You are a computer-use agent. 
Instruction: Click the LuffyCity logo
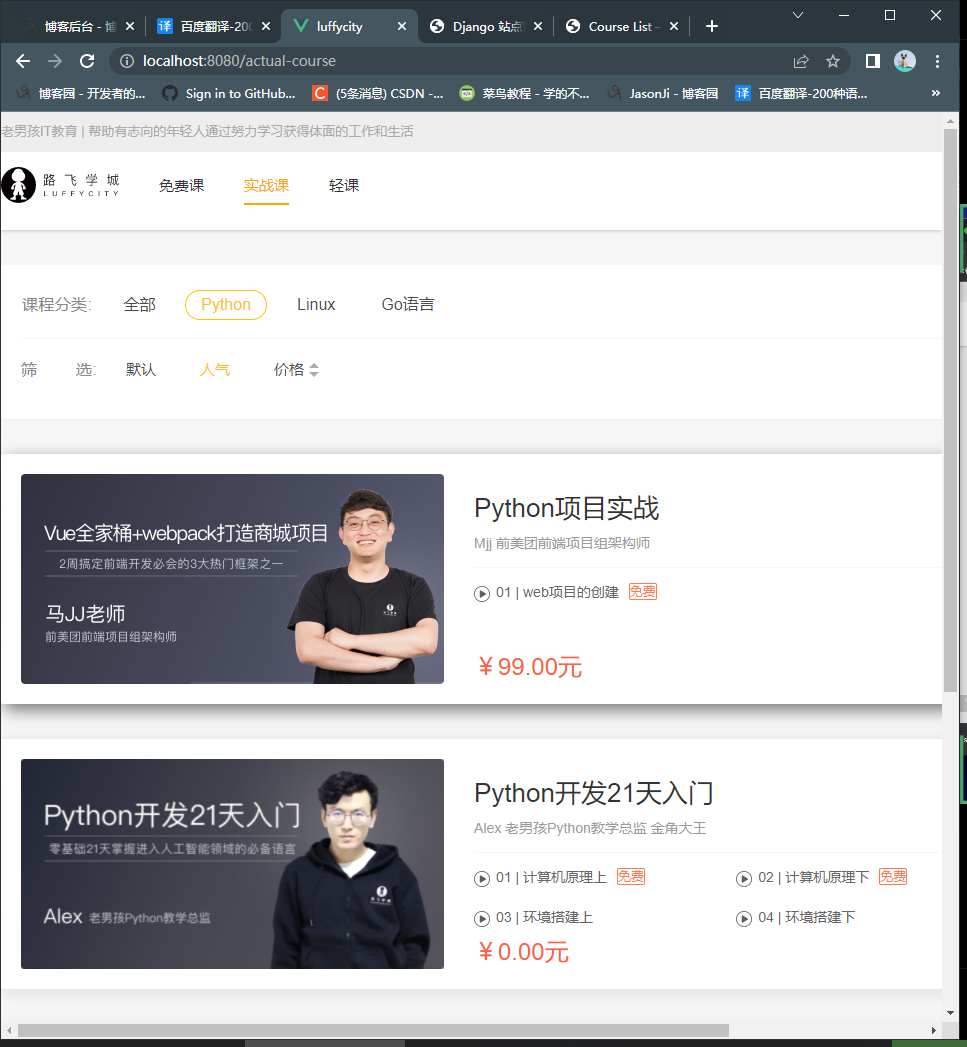click(60, 185)
